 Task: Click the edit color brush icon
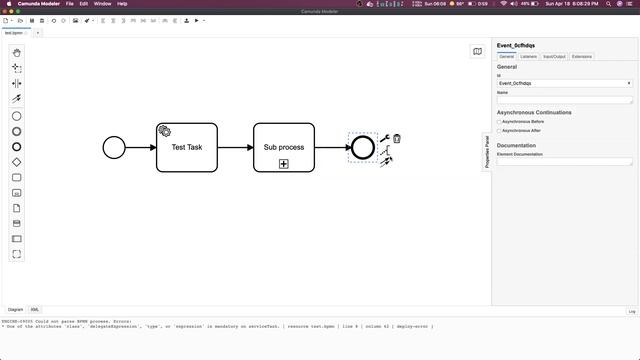pos(87,20)
